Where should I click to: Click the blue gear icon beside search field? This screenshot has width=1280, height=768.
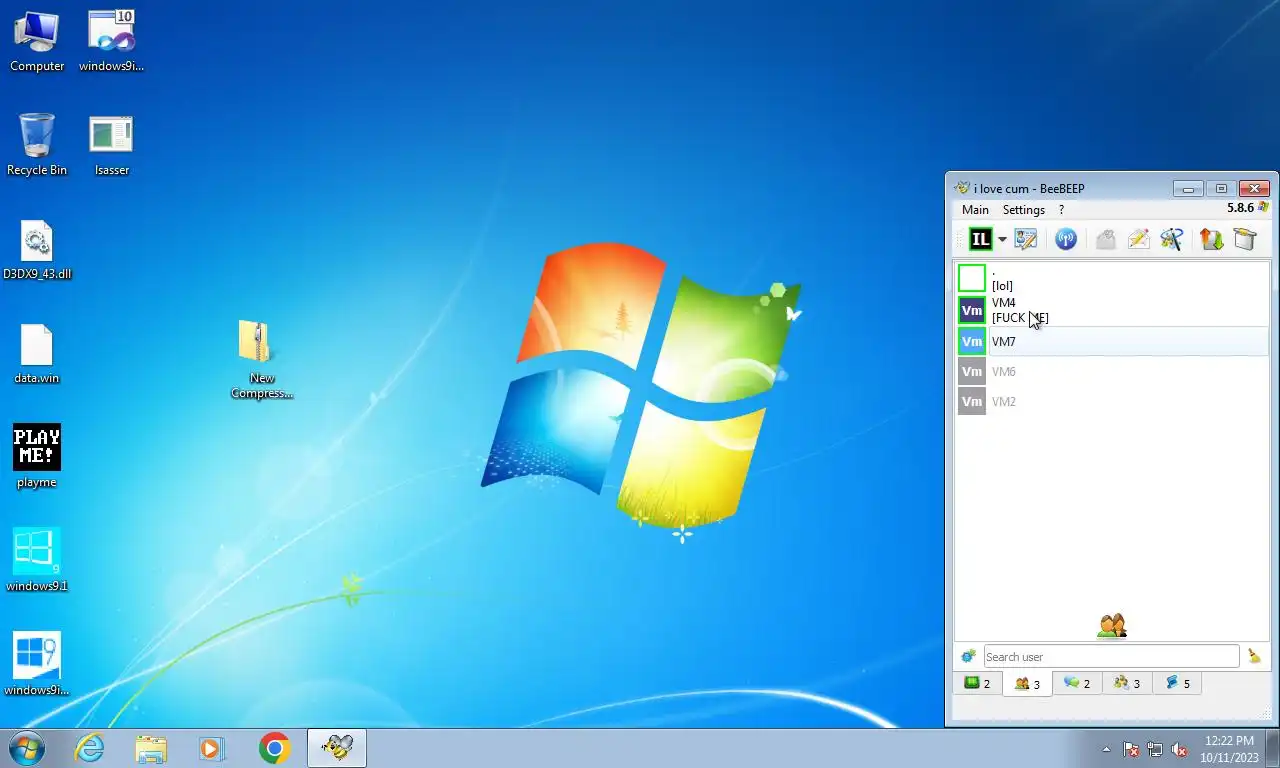(968, 657)
